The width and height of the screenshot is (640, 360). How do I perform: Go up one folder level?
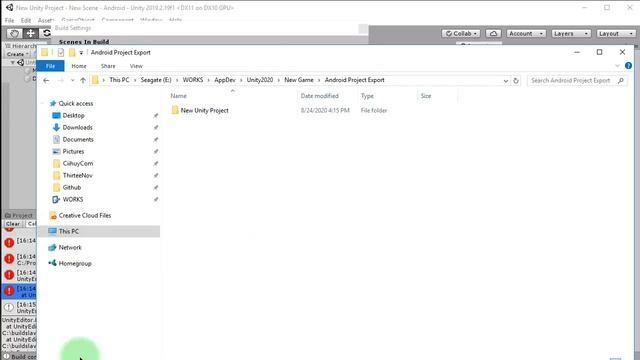tap(83, 80)
